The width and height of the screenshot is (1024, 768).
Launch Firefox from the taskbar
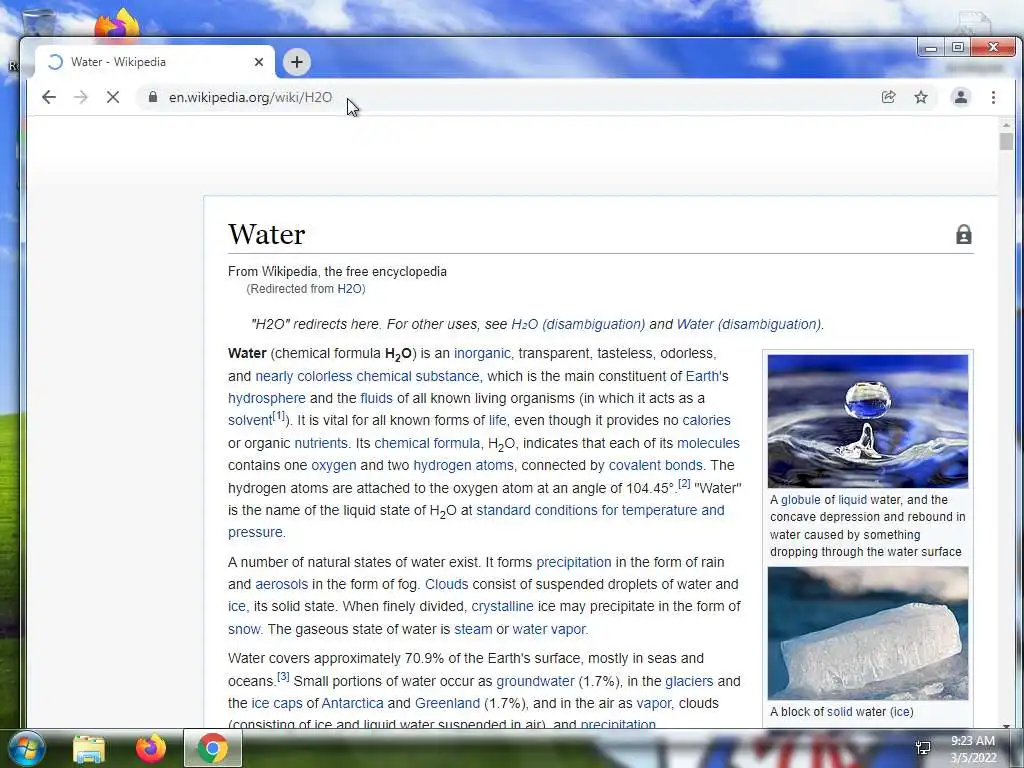[151, 748]
